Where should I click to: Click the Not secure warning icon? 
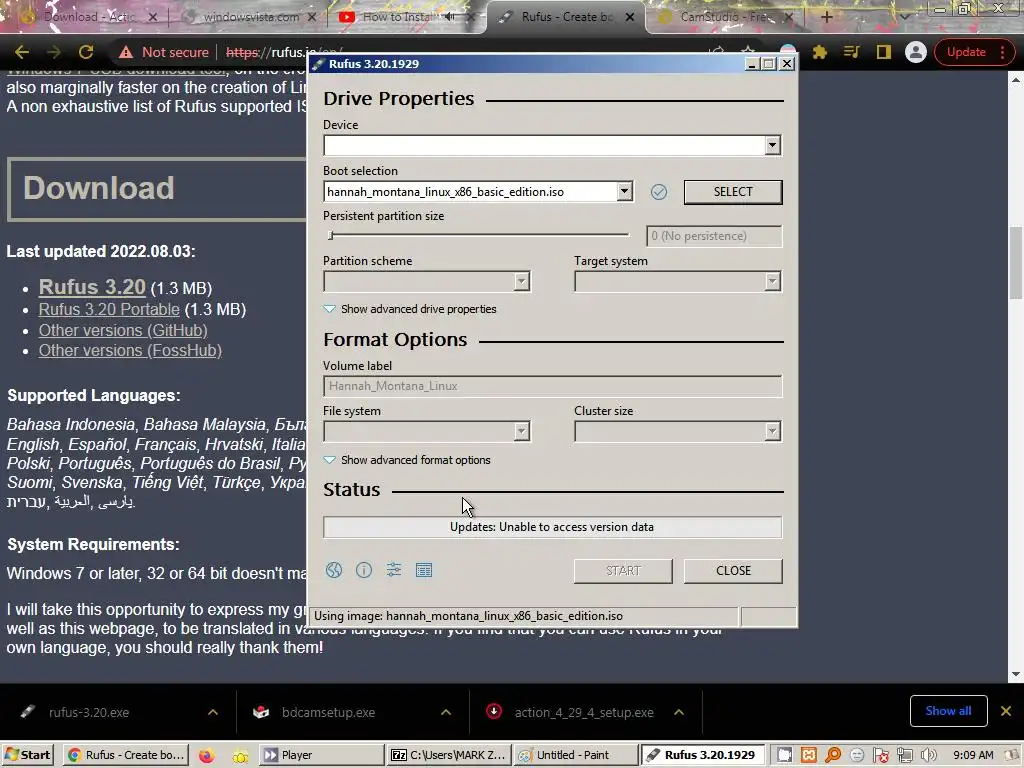click(126, 52)
